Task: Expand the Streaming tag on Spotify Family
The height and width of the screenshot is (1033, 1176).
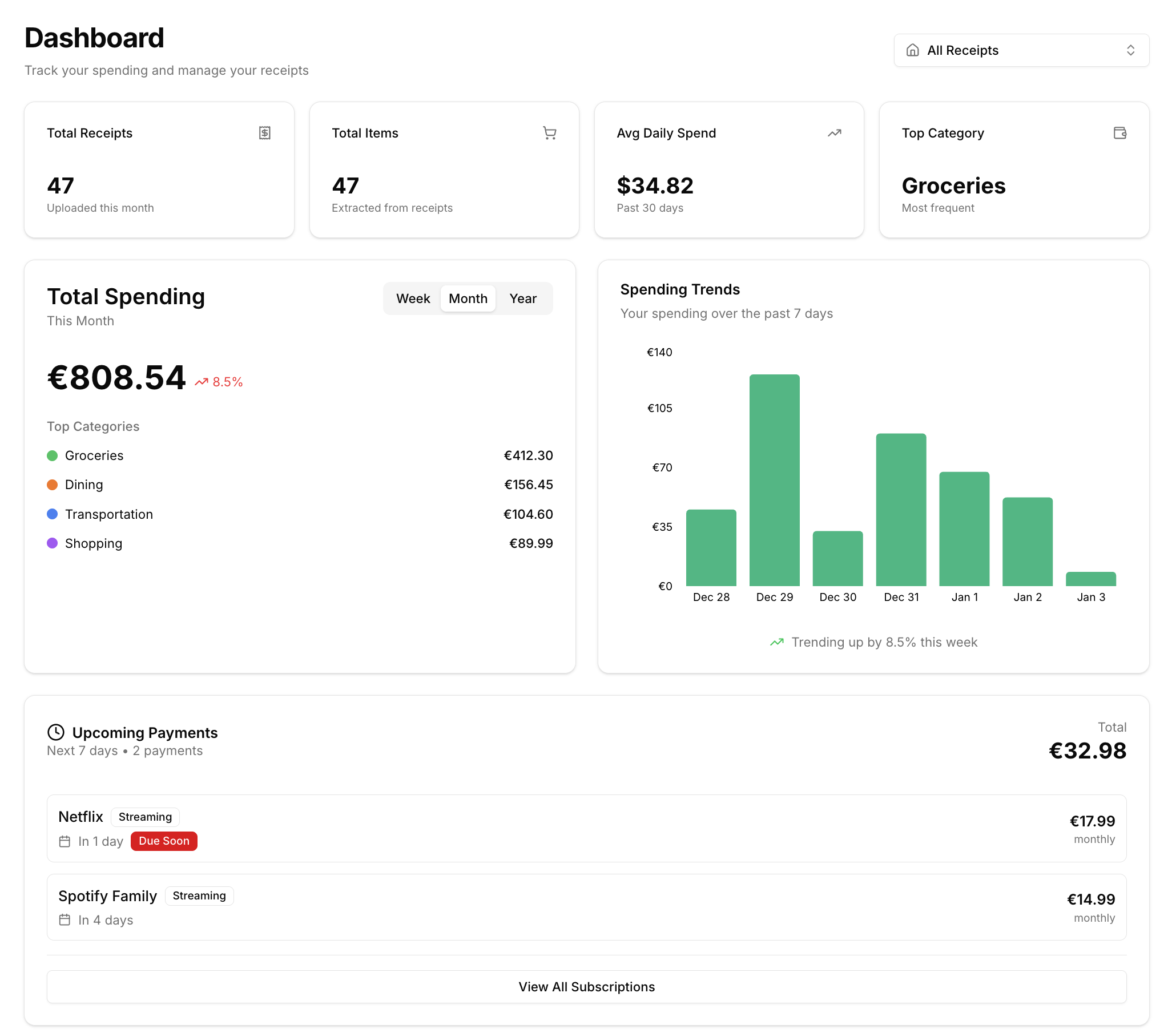Action: tap(199, 895)
